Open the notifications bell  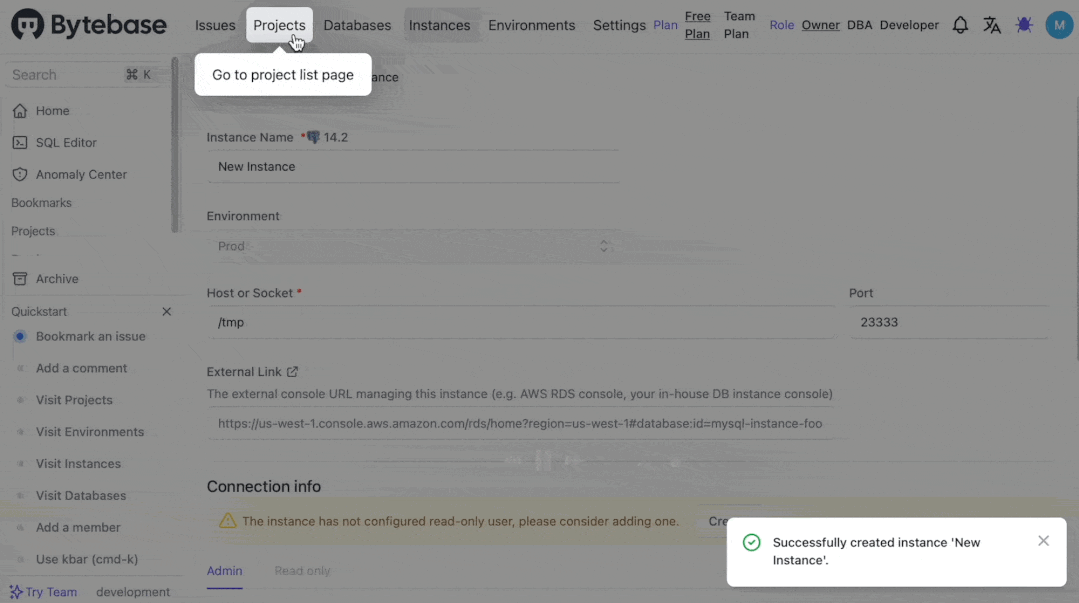(960, 25)
